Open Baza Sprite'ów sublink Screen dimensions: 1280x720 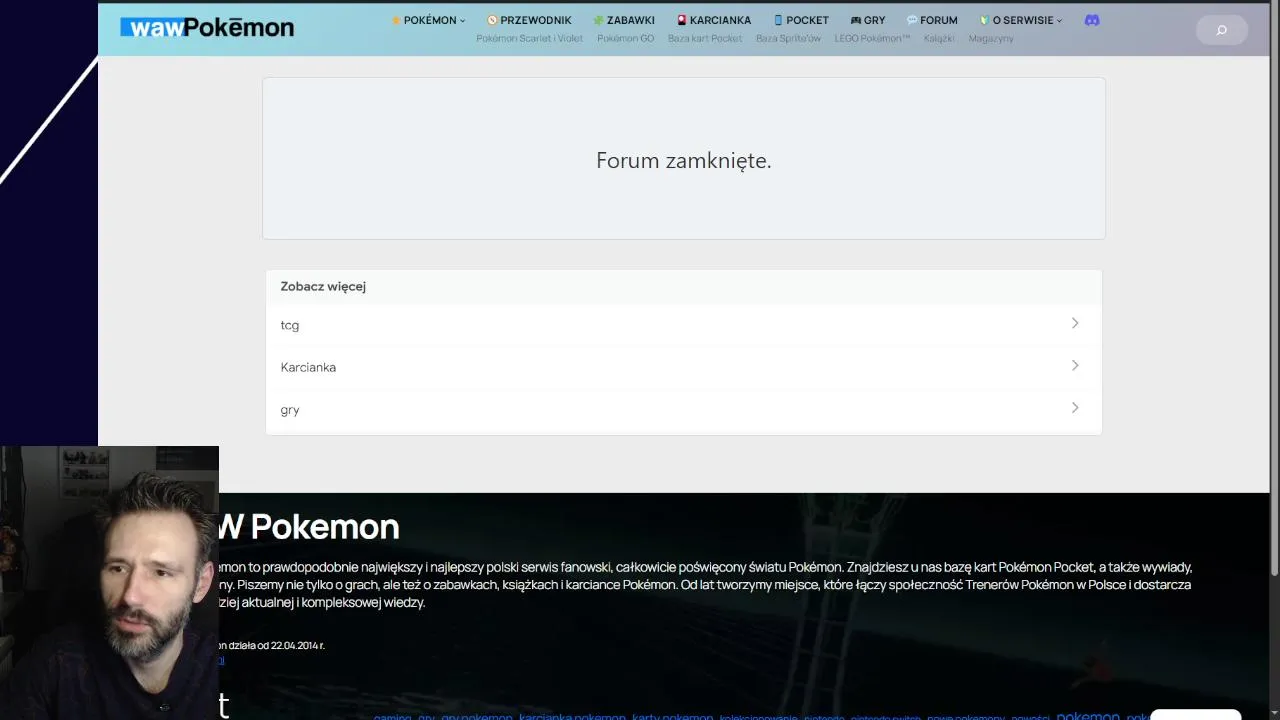pyautogui.click(x=788, y=38)
